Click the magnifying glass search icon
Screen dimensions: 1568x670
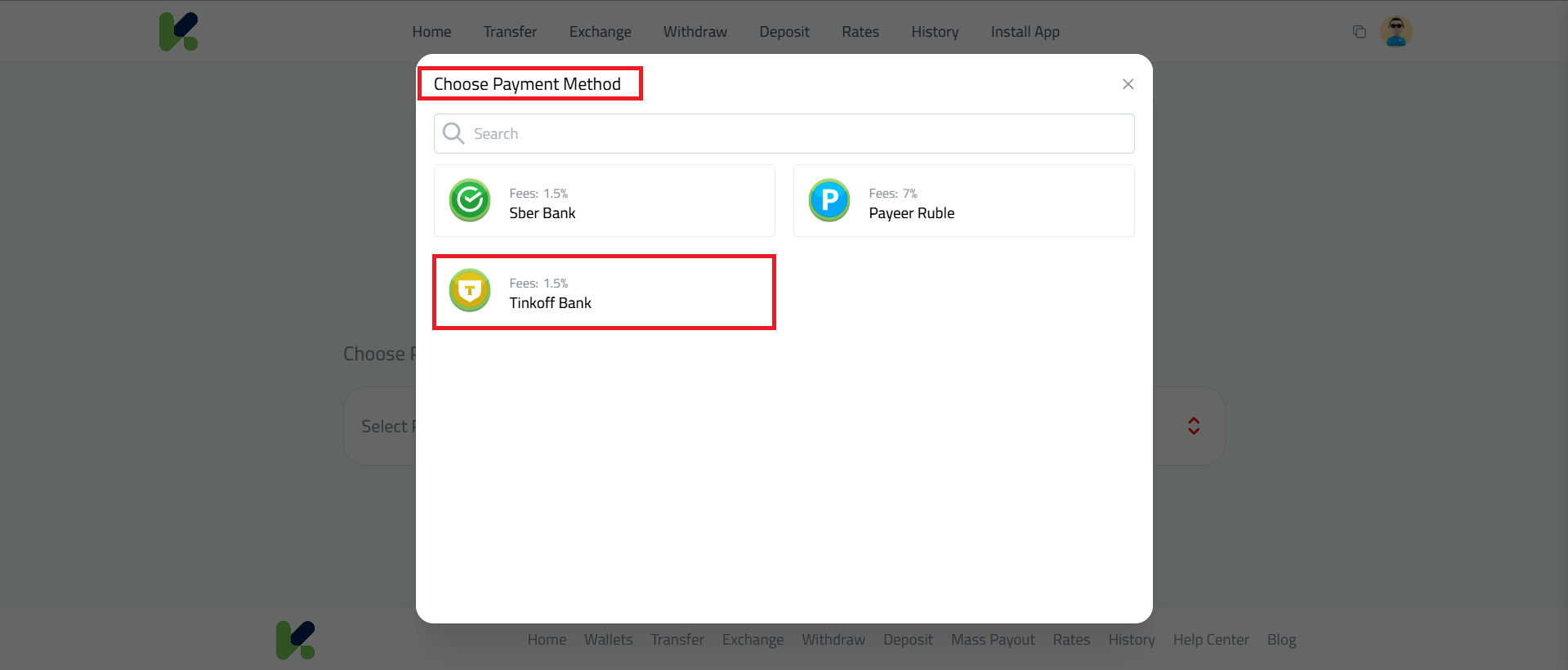(x=453, y=133)
